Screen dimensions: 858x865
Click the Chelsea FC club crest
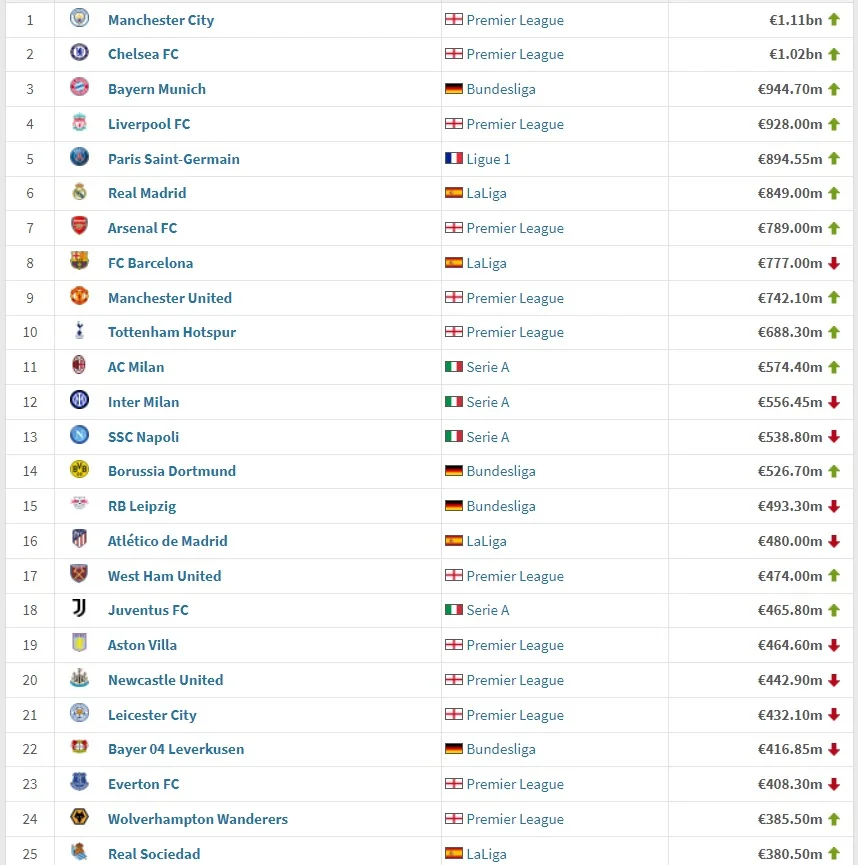pyautogui.click(x=79, y=54)
